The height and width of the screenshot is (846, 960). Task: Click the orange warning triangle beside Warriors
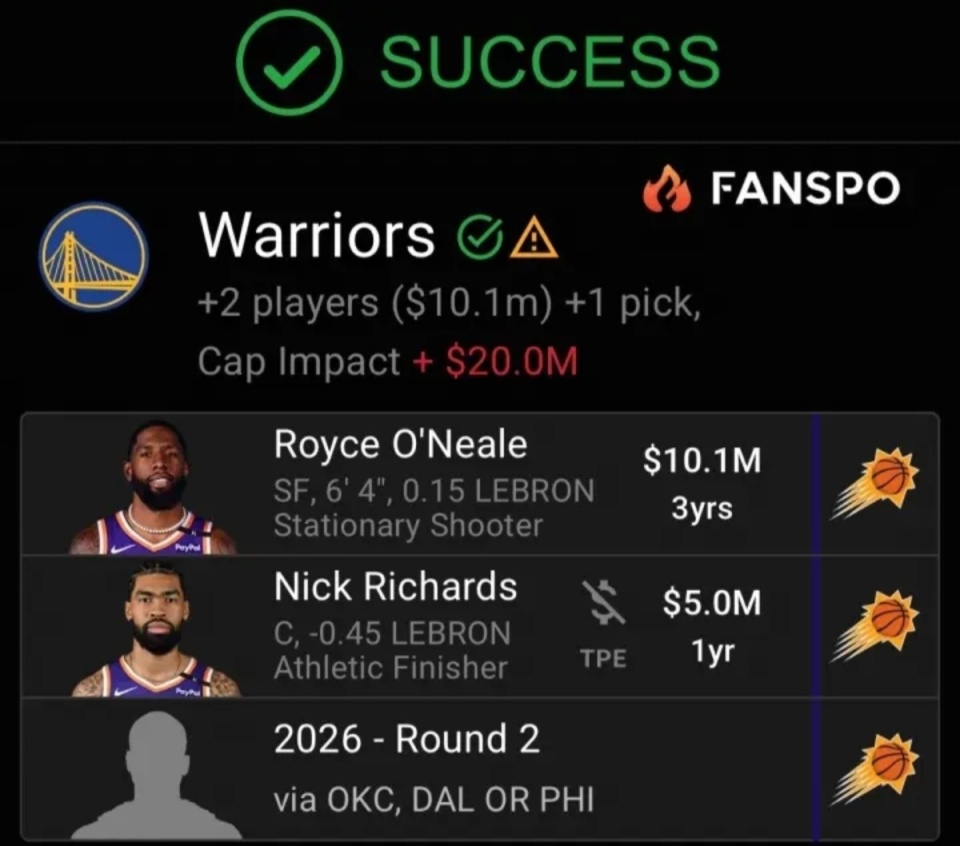[534, 238]
